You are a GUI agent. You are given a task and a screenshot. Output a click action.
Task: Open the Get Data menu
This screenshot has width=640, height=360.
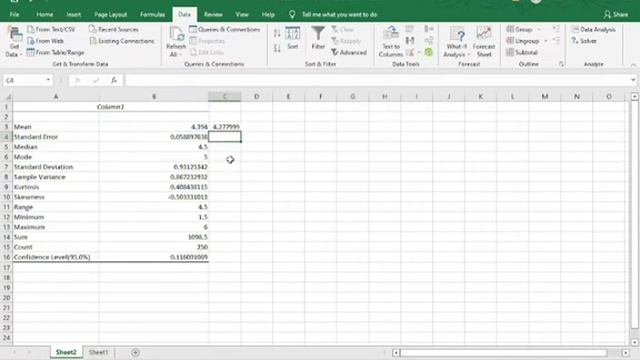pyautogui.click(x=15, y=42)
